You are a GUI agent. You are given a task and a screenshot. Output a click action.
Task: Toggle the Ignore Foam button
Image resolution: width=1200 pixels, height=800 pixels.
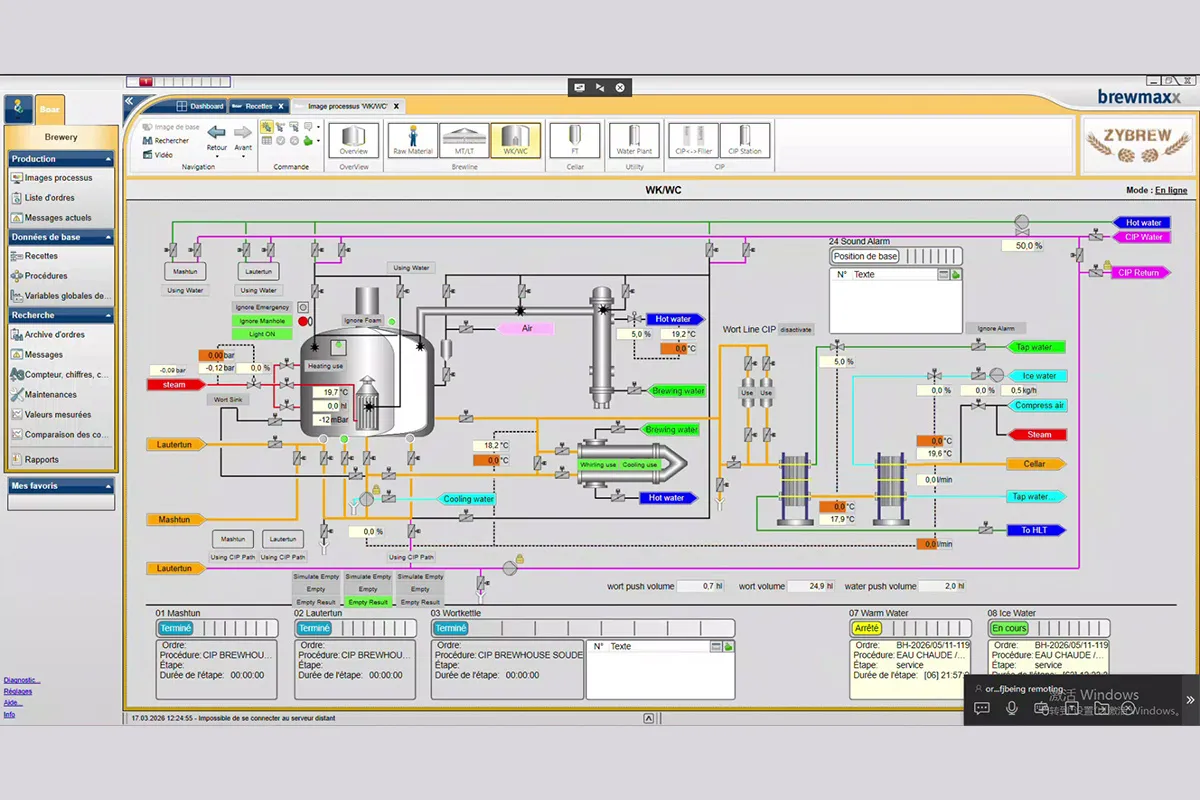(364, 320)
